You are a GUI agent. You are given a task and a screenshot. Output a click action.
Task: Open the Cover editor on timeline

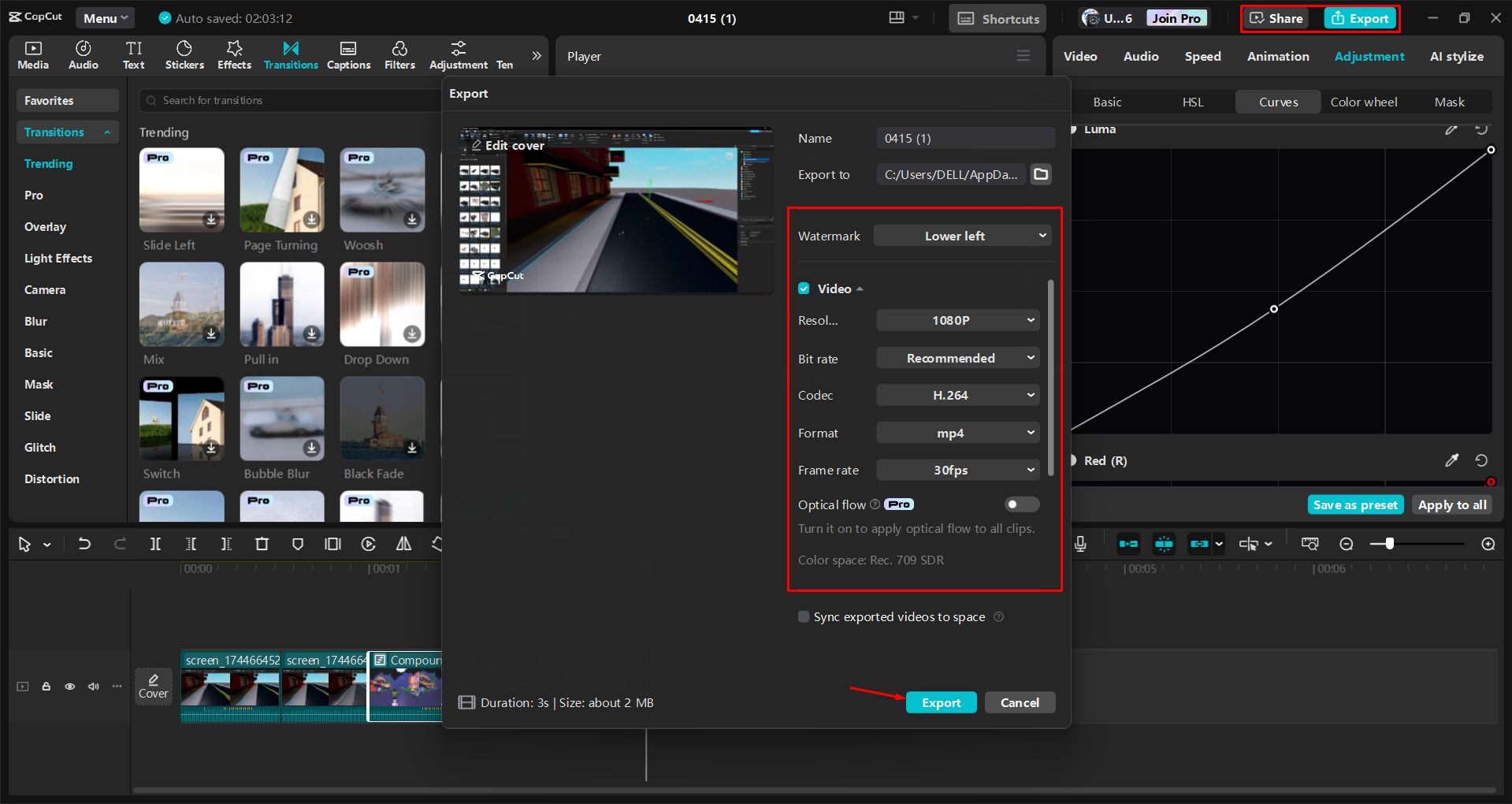154,686
